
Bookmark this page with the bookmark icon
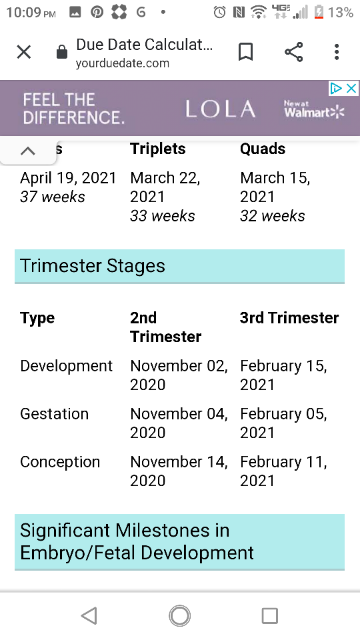pos(246,52)
